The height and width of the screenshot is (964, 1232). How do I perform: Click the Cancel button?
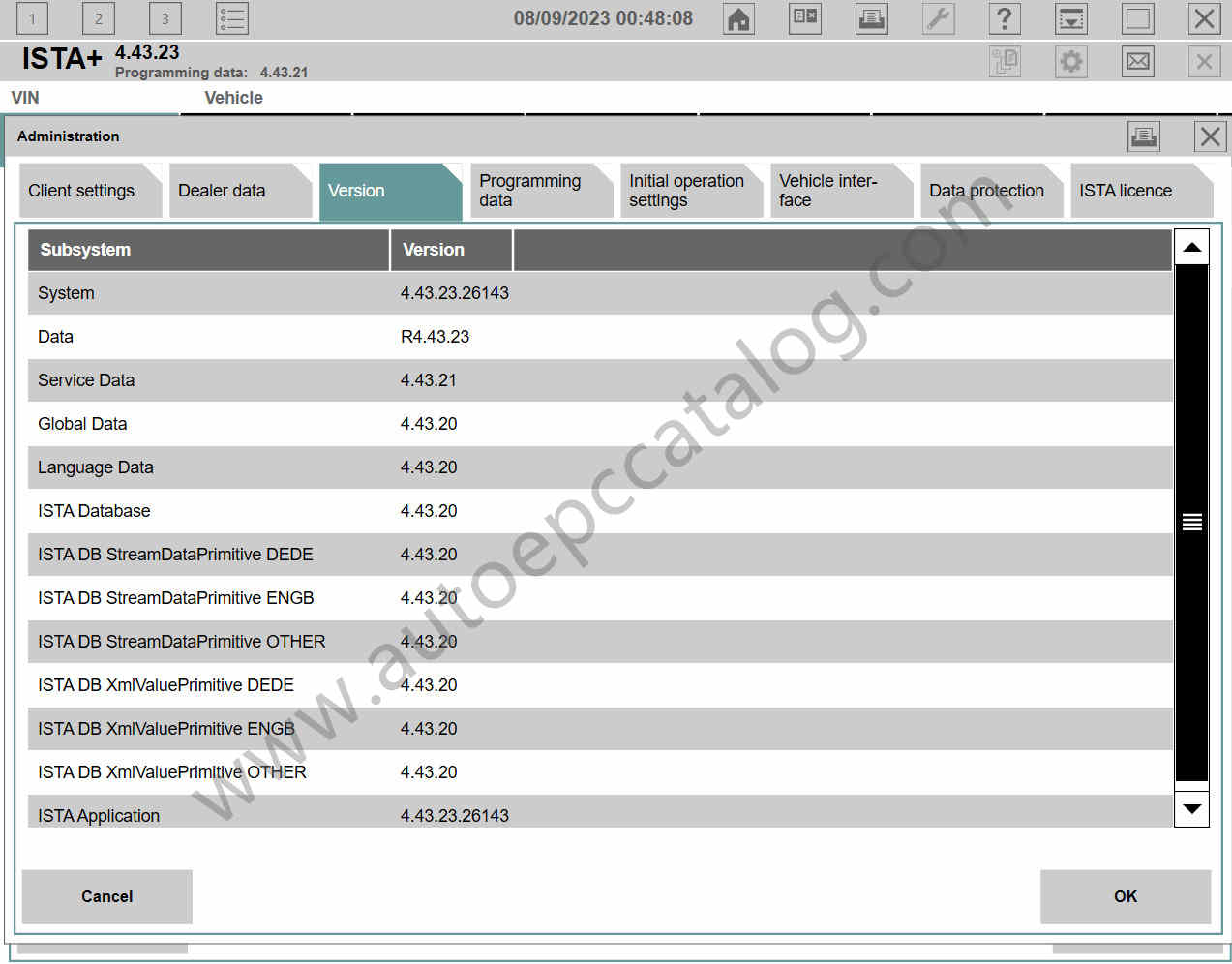click(106, 896)
